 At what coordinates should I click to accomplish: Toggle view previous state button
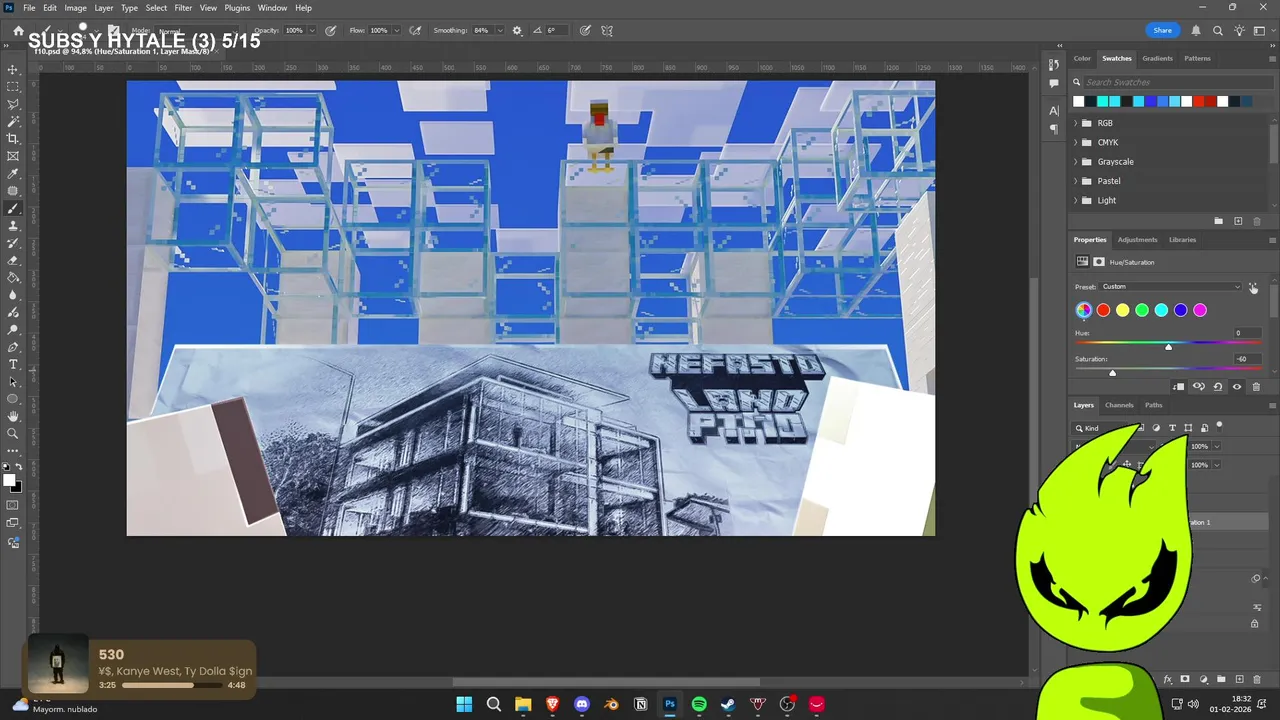click(1198, 387)
